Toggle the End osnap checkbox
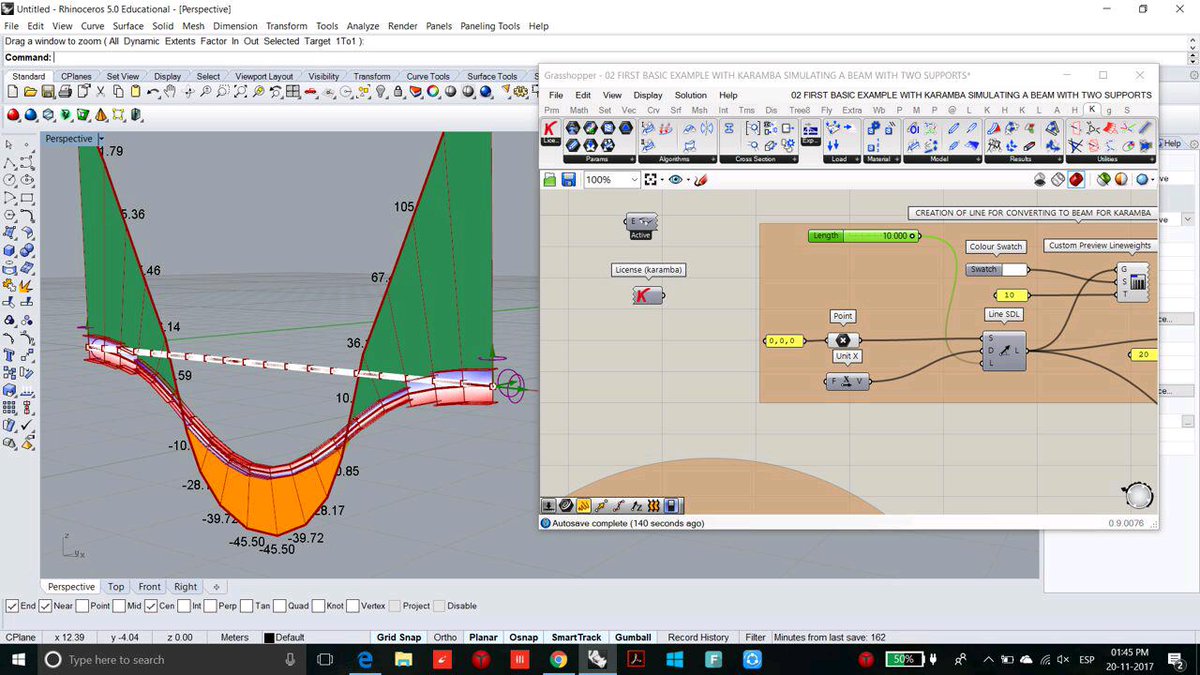The image size is (1200, 675). (x=12, y=606)
